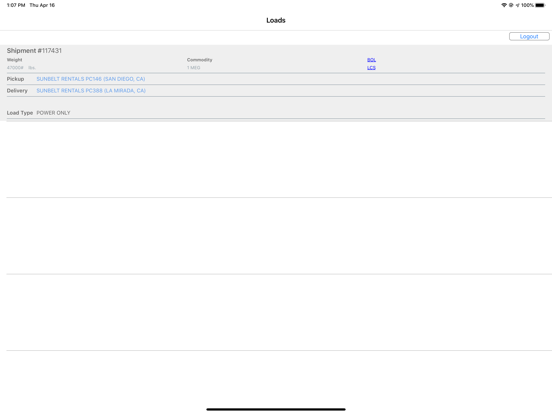Click the POWER ONLY load type value

(x=54, y=113)
